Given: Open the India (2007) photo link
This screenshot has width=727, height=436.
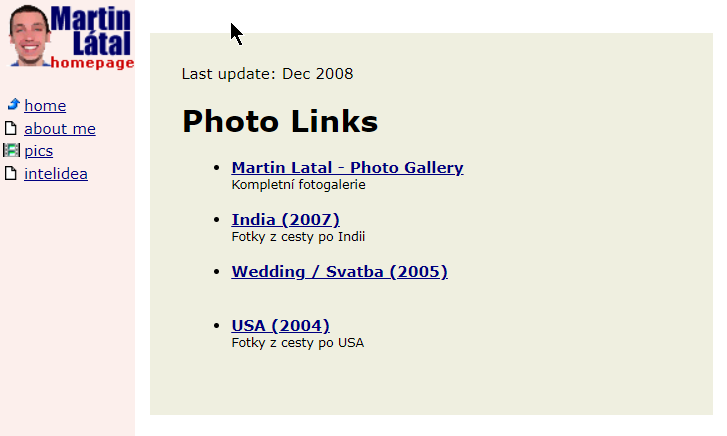Looking at the screenshot, I should (286, 219).
